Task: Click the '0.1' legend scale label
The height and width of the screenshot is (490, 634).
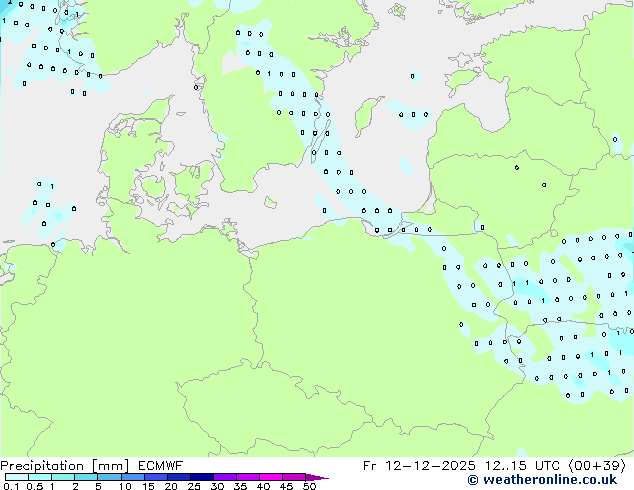Action: click(11, 486)
